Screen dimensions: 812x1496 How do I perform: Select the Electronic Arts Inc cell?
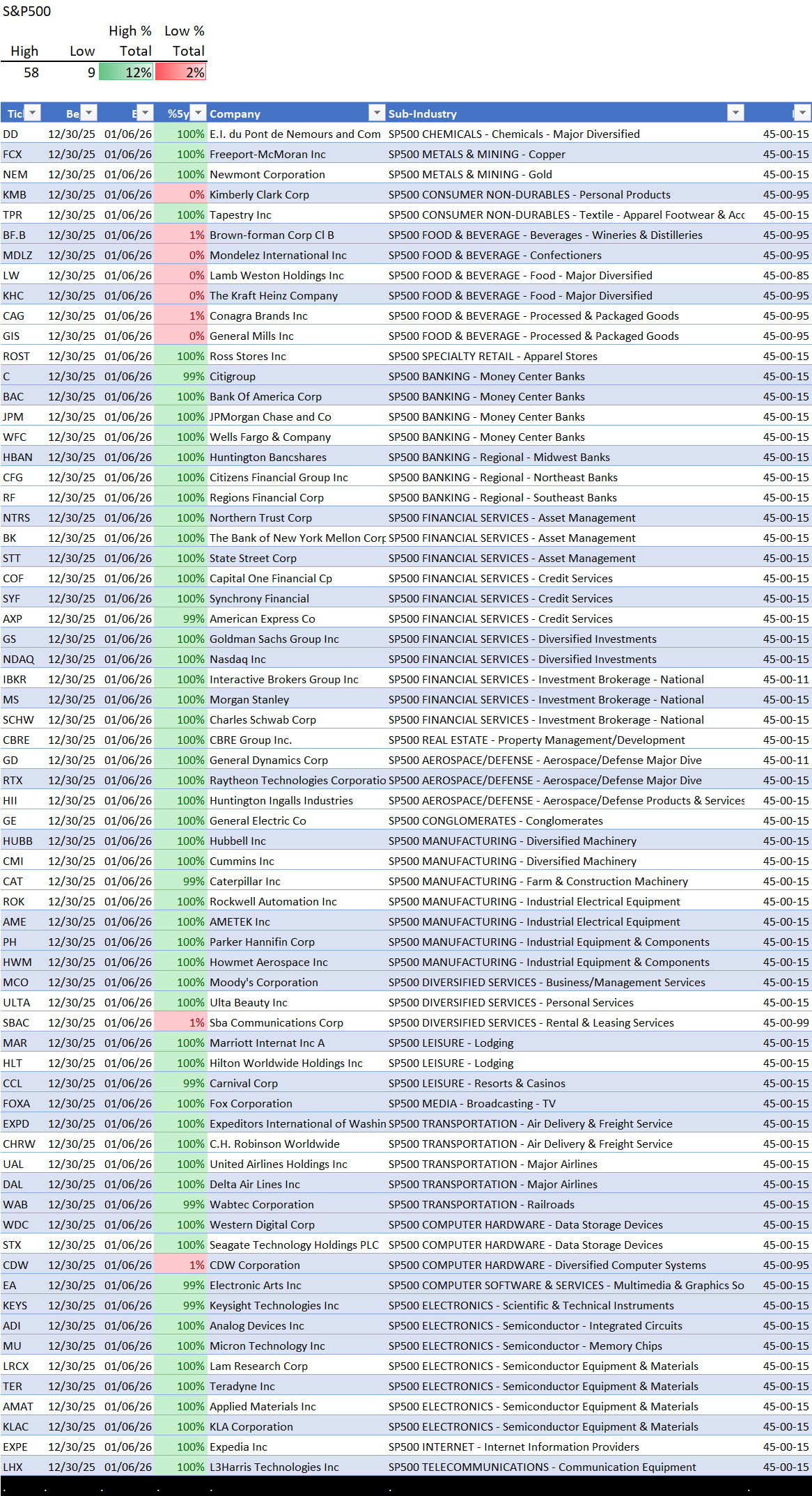[297, 1285]
